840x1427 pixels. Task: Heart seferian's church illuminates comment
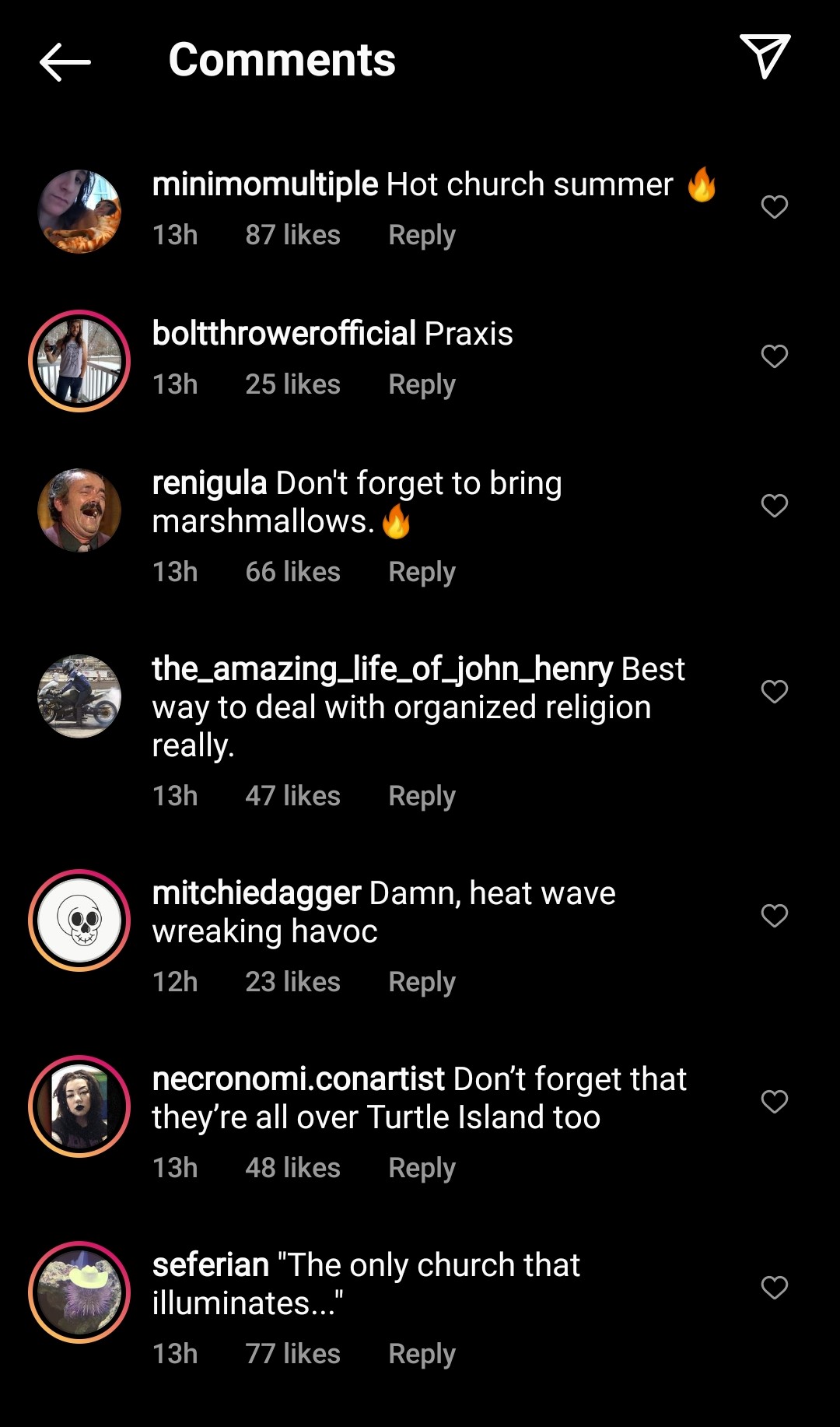(x=774, y=1288)
